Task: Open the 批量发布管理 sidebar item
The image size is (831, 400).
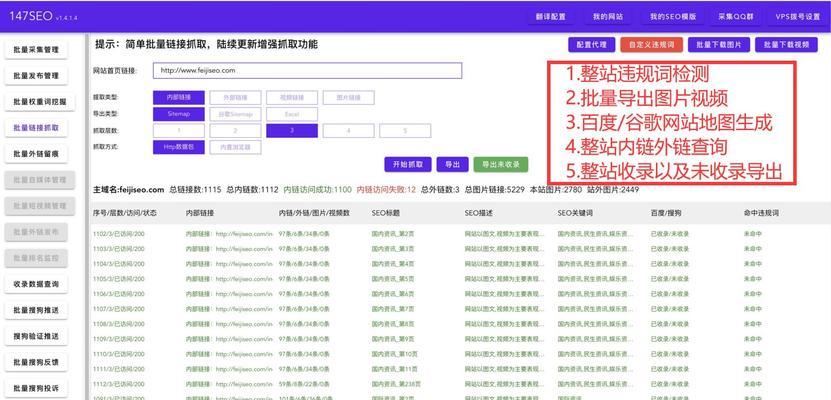Action: [x=36, y=76]
